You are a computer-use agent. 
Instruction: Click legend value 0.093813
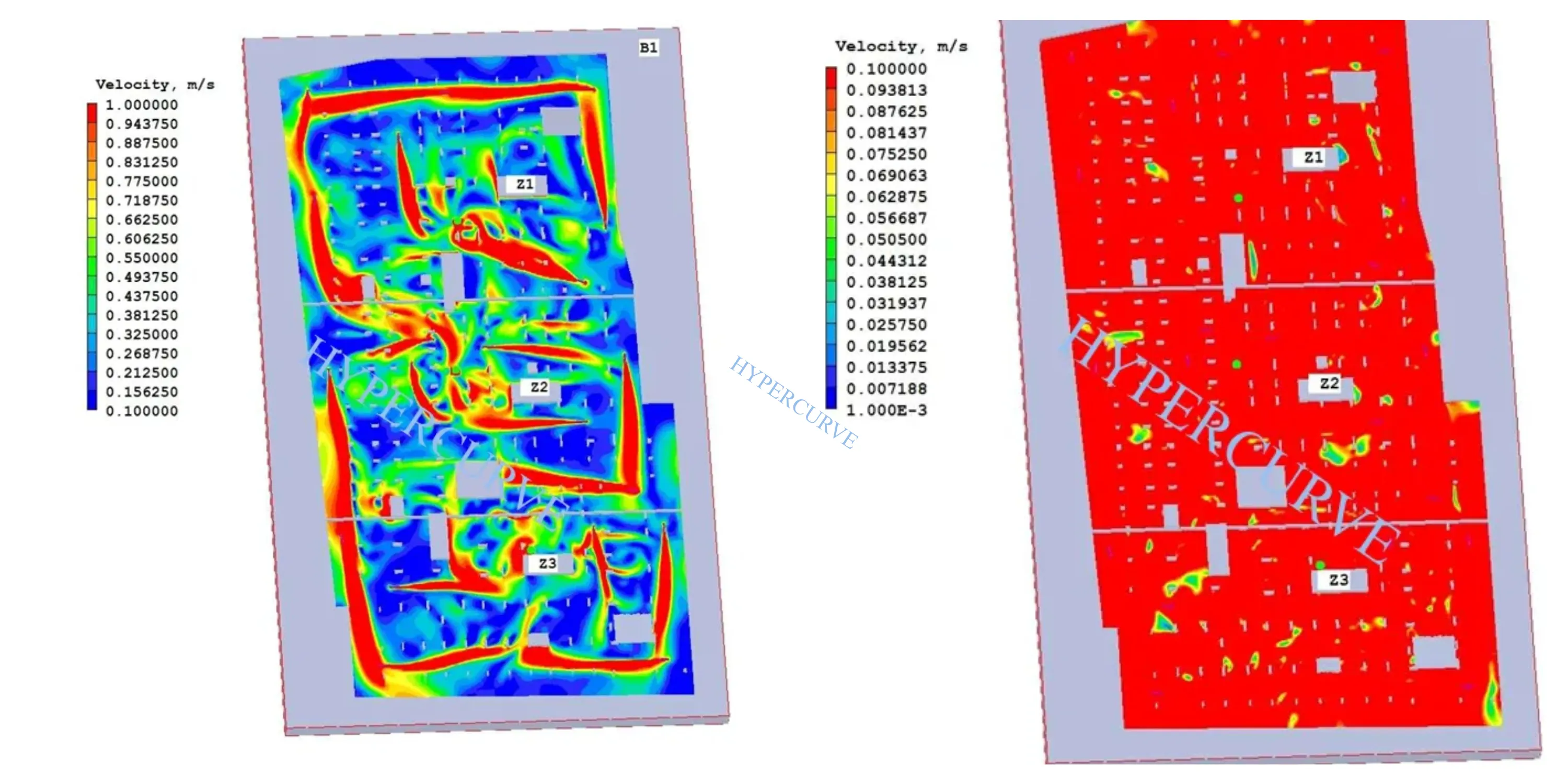point(886,91)
